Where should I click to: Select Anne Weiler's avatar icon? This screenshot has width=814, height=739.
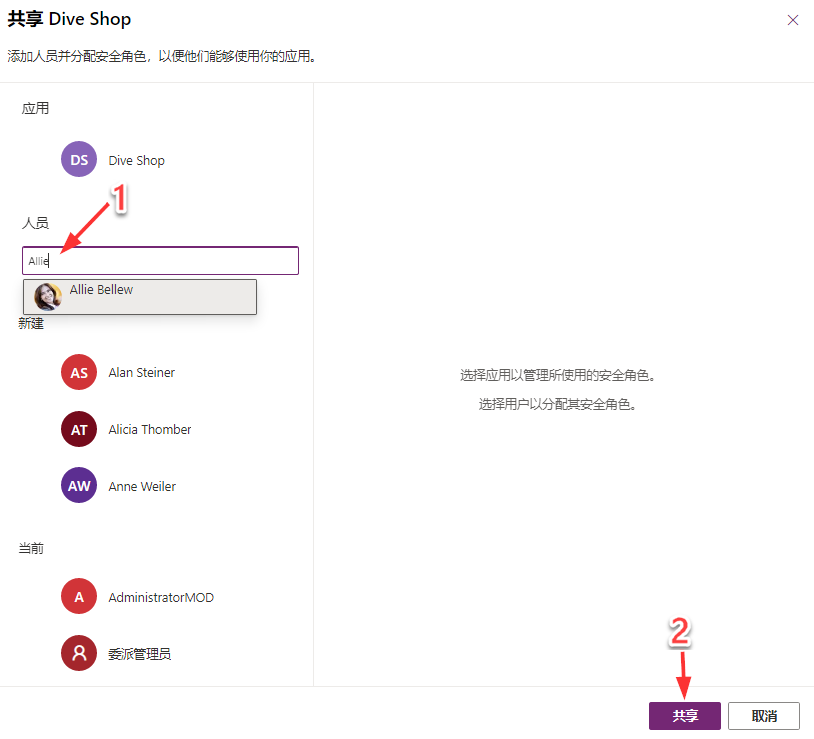78,486
